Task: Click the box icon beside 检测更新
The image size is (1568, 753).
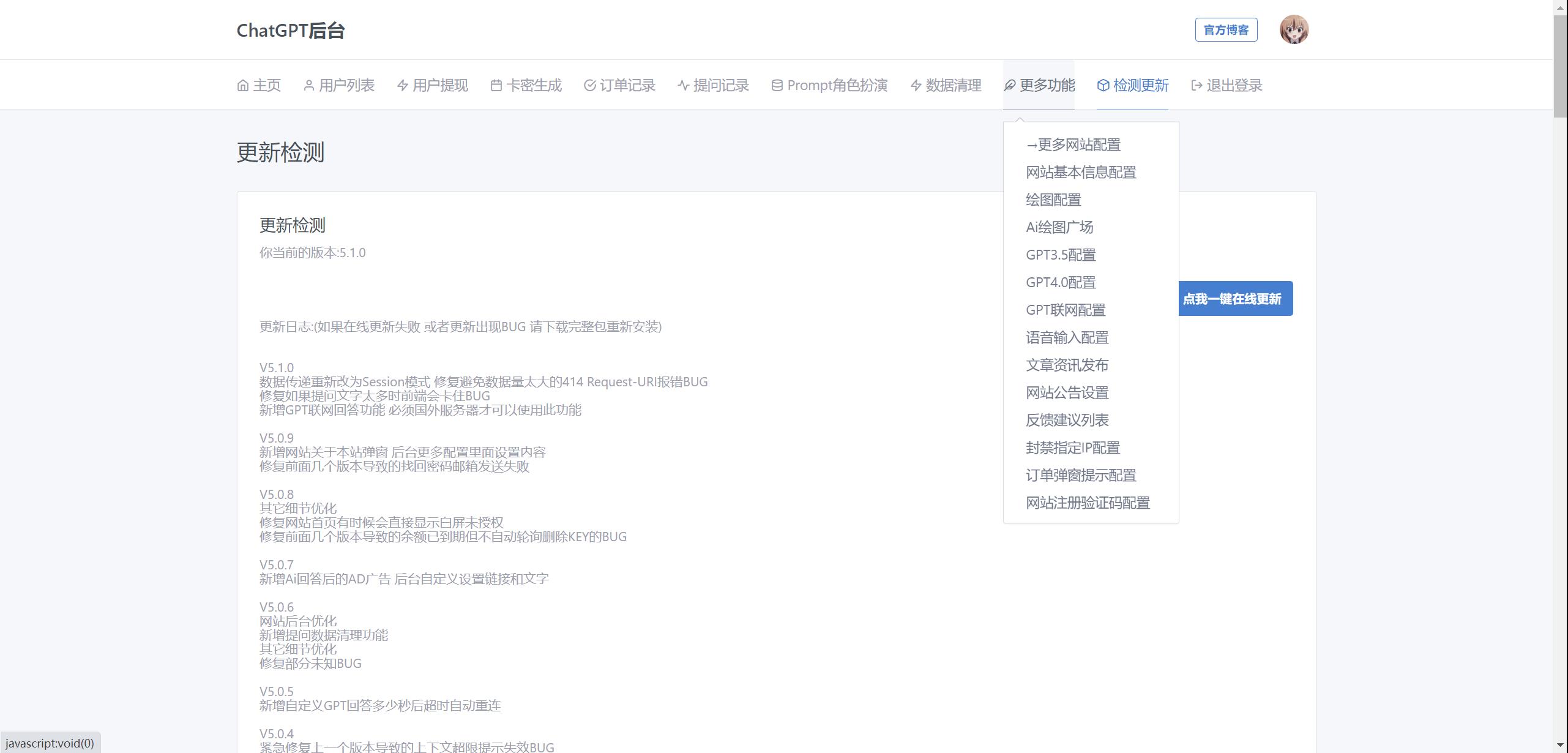Action: pyautogui.click(x=1103, y=86)
